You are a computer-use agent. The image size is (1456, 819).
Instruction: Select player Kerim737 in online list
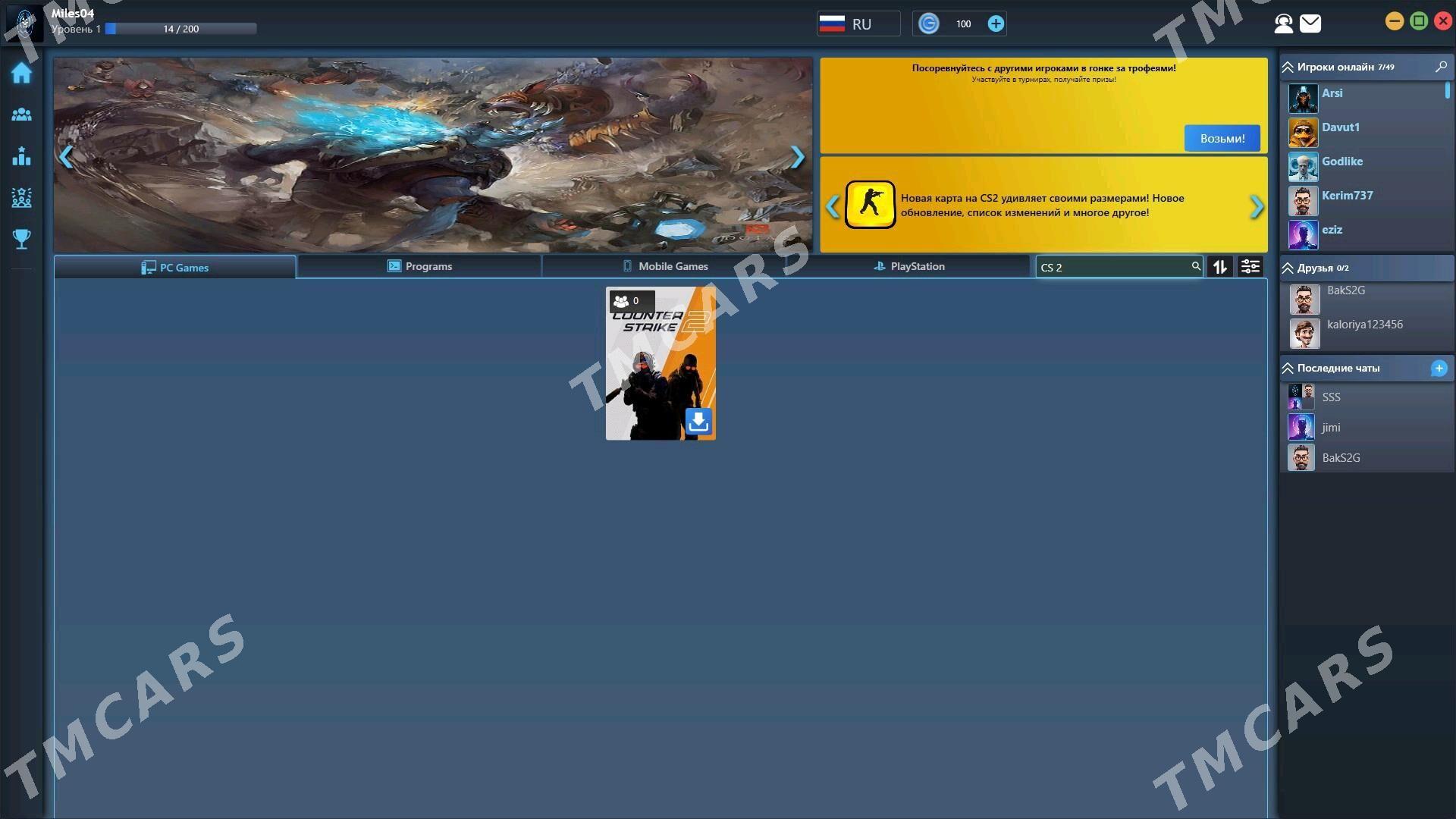1347,195
